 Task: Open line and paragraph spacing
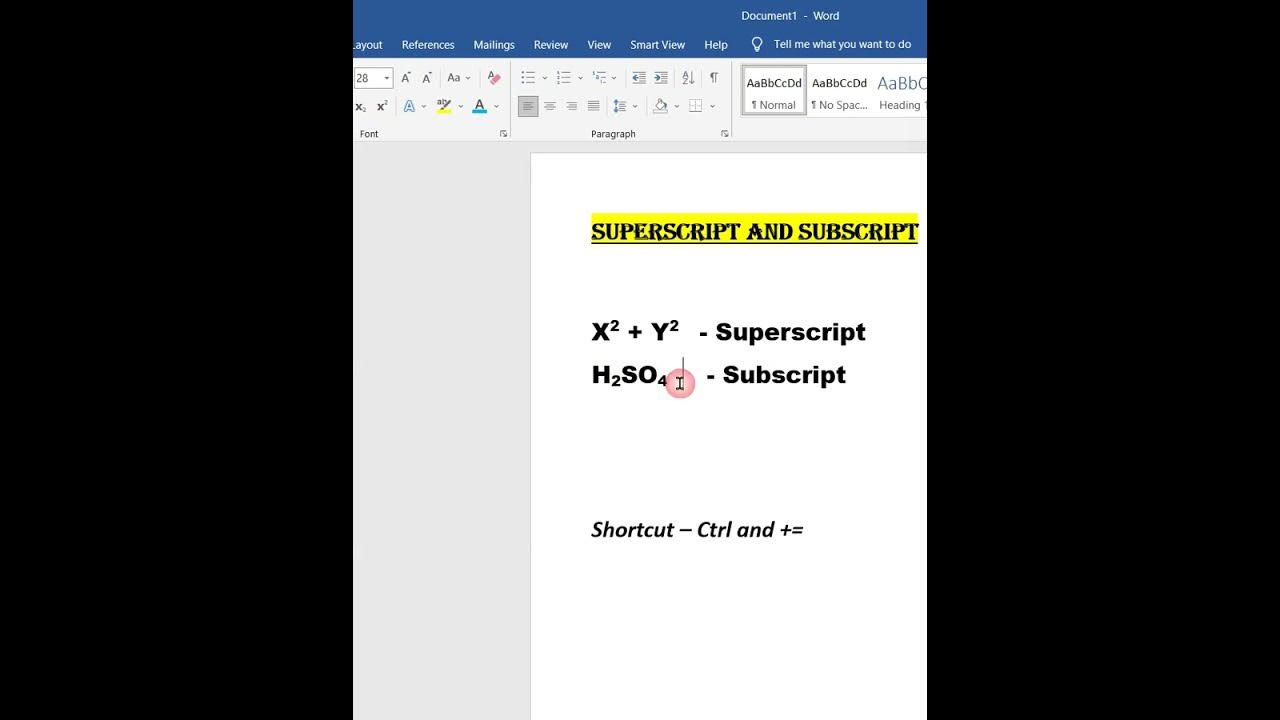[620, 106]
